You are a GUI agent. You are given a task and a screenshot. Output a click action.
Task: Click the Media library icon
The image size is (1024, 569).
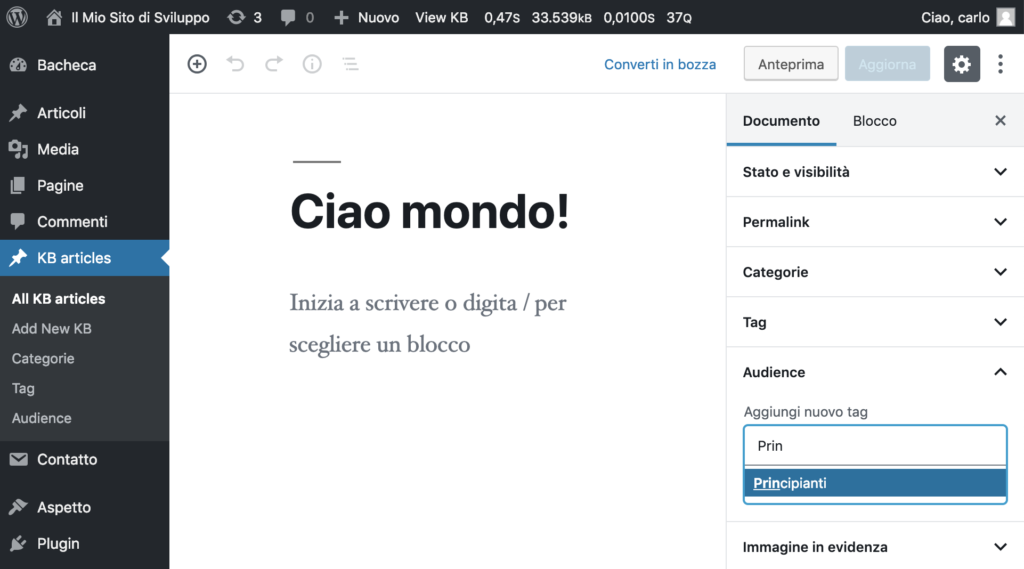(x=18, y=149)
